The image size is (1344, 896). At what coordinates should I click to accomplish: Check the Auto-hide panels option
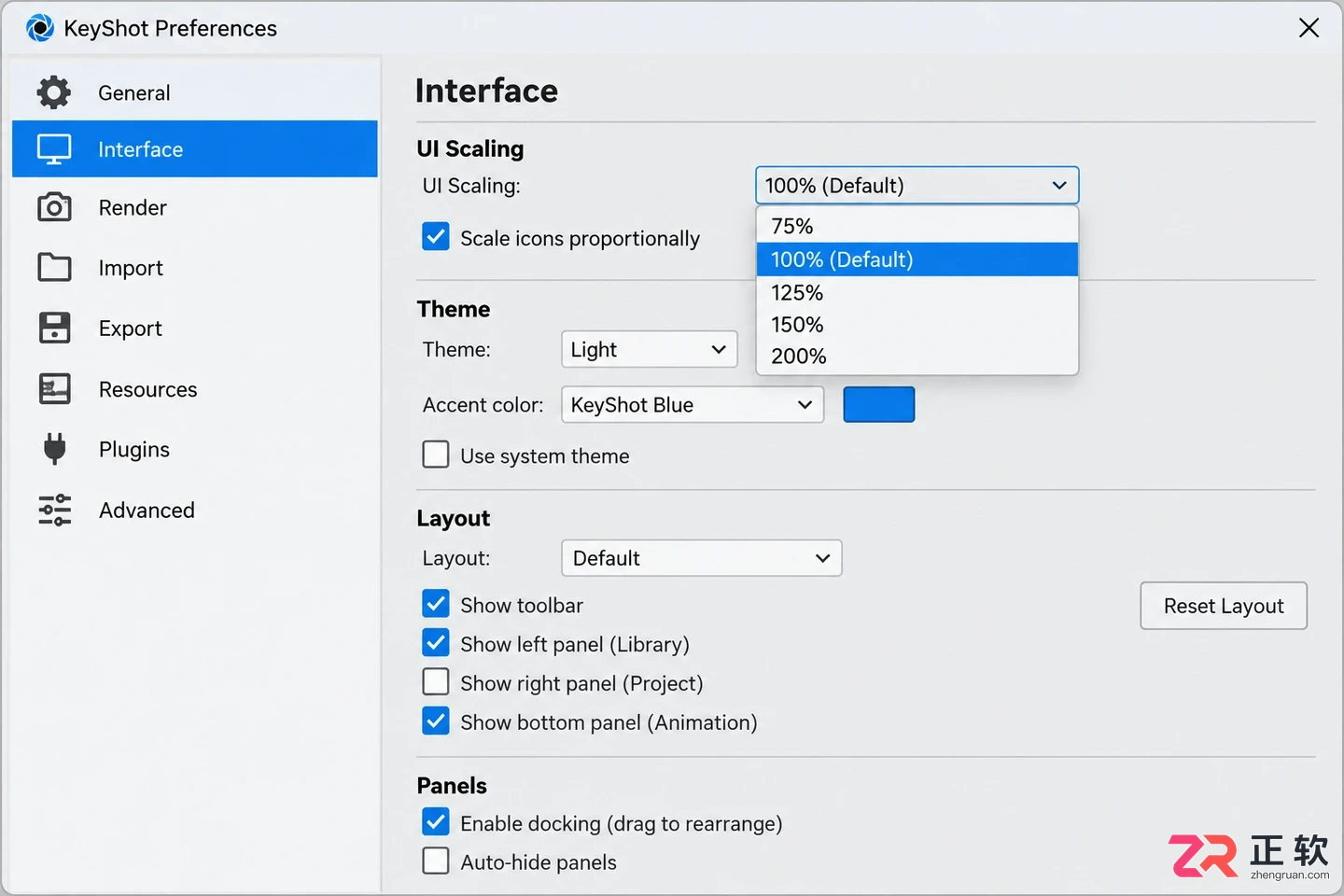point(436,861)
